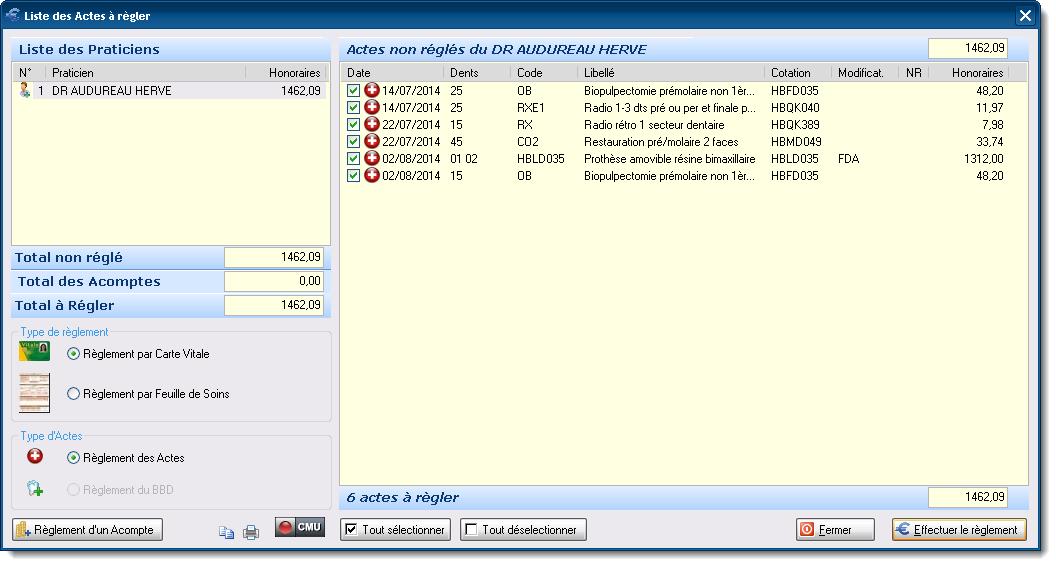Click the Carte Vitale card icon
The height and width of the screenshot is (566, 1056).
35,352
